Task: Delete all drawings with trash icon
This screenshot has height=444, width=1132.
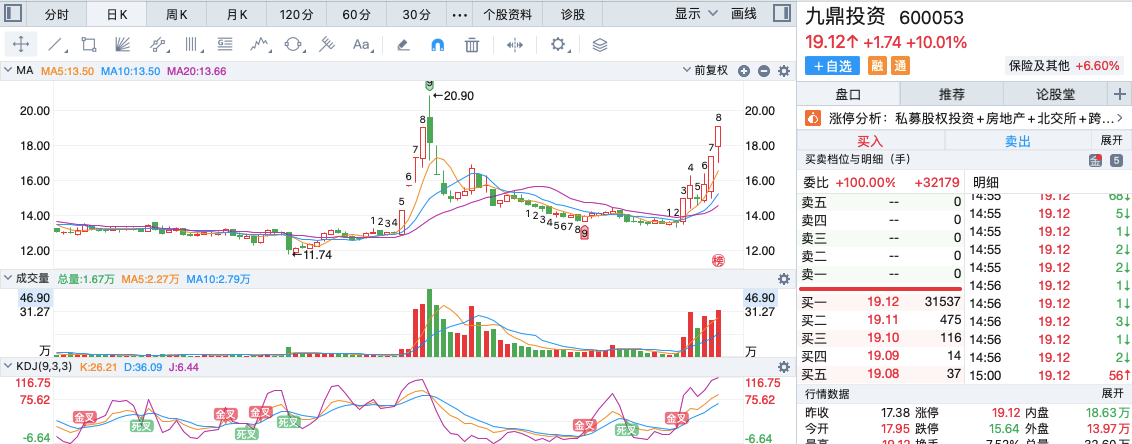Action: tap(472, 45)
